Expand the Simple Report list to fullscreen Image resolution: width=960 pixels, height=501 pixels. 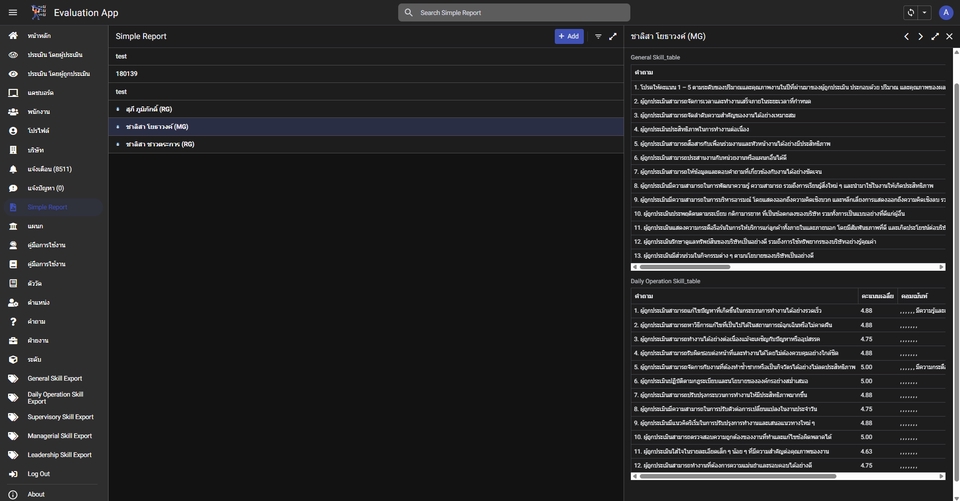613,36
